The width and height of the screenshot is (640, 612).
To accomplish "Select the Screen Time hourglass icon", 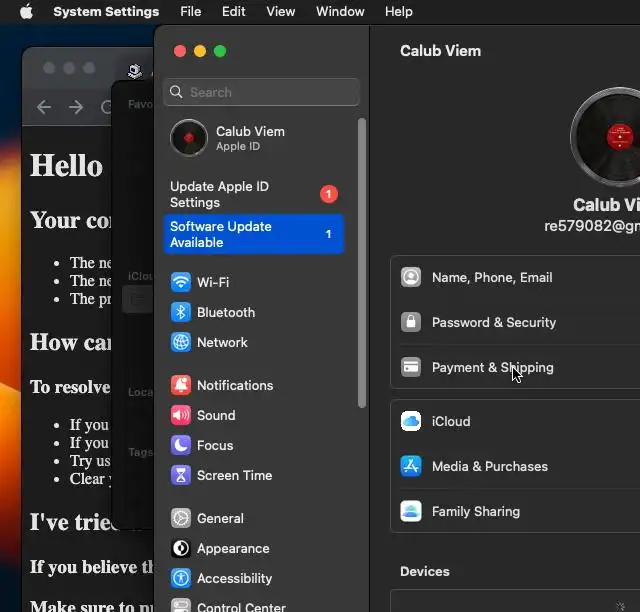I will pyautogui.click(x=181, y=475).
